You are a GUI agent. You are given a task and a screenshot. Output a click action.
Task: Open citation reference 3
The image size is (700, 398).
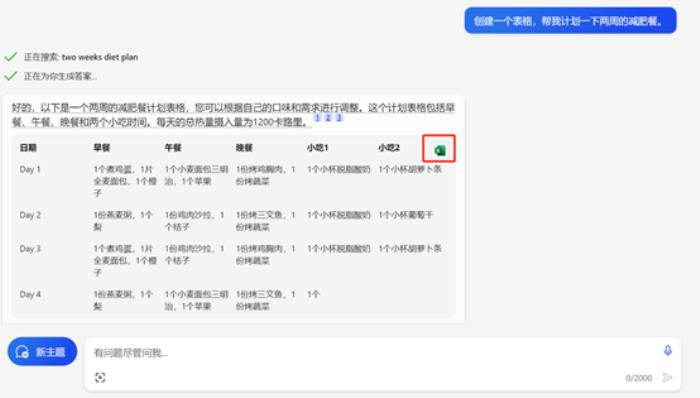click(339, 118)
